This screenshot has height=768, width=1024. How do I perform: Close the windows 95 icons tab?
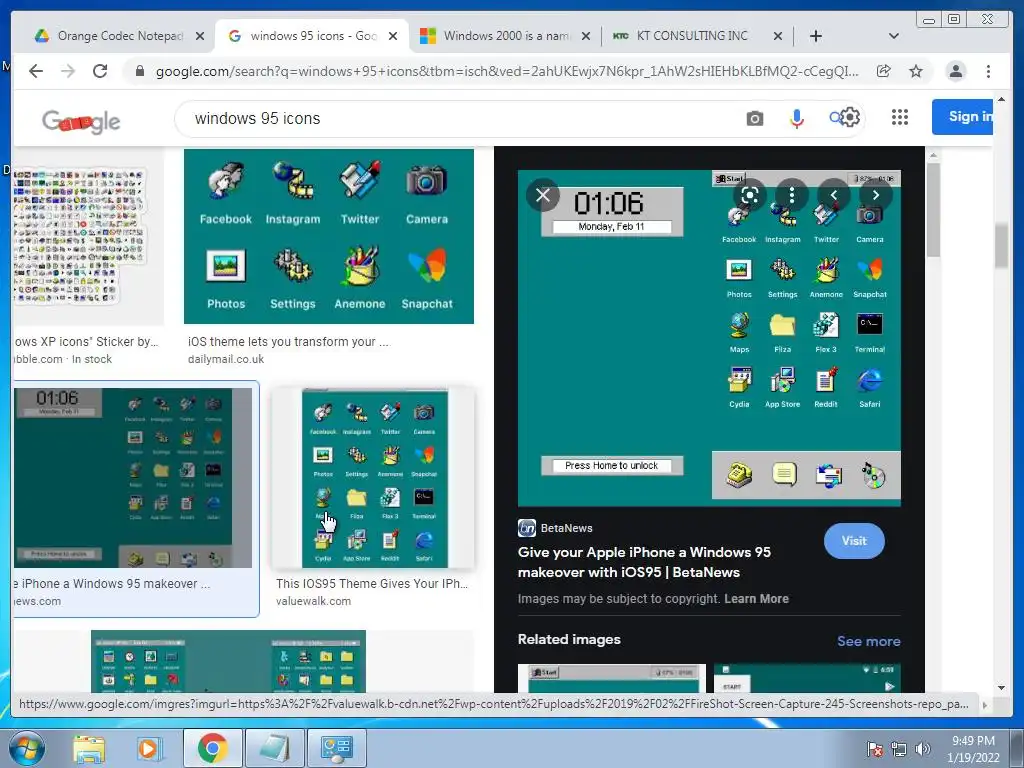[x=392, y=36]
